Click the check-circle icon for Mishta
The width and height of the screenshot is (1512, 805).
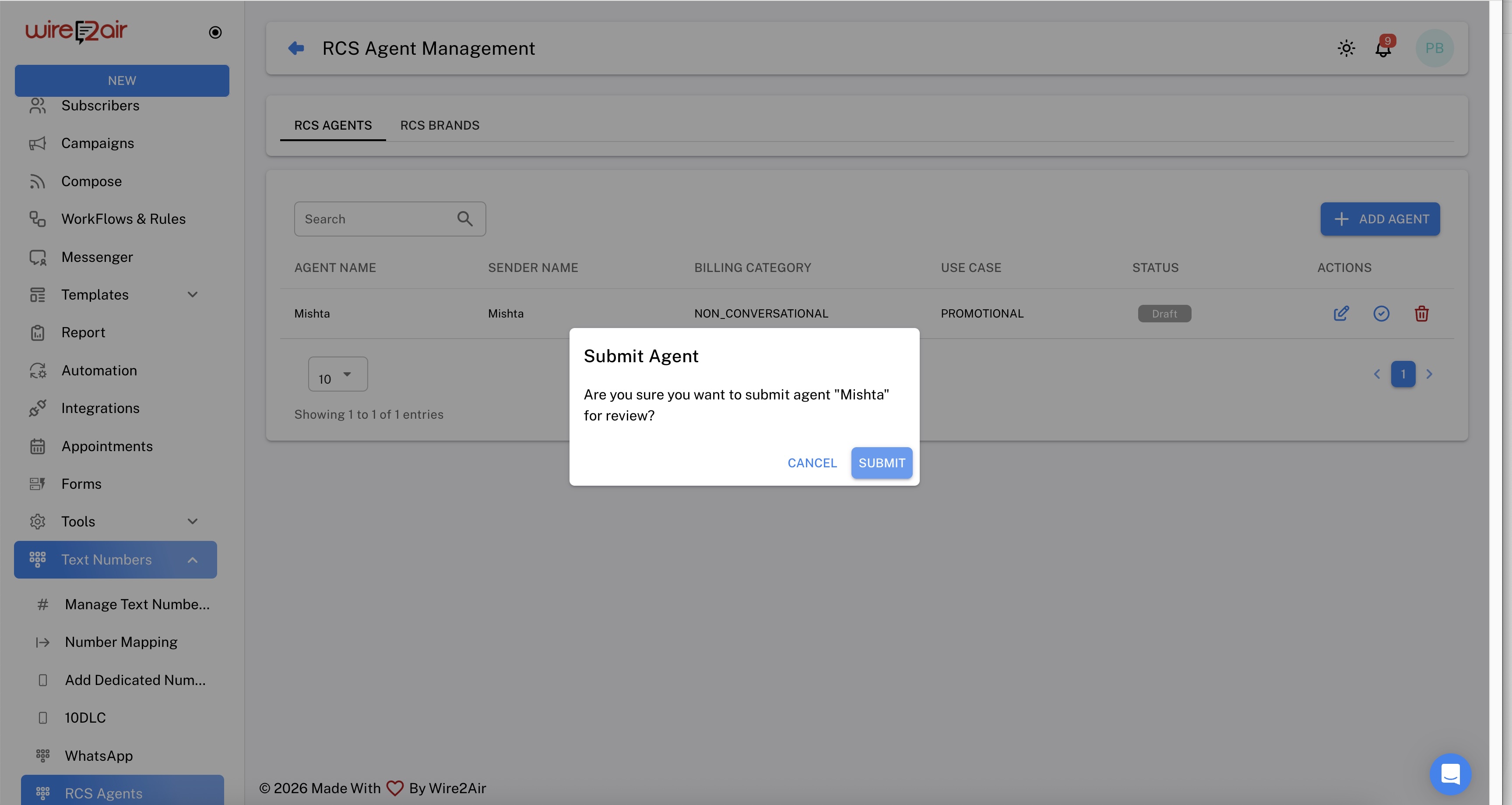point(1382,314)
